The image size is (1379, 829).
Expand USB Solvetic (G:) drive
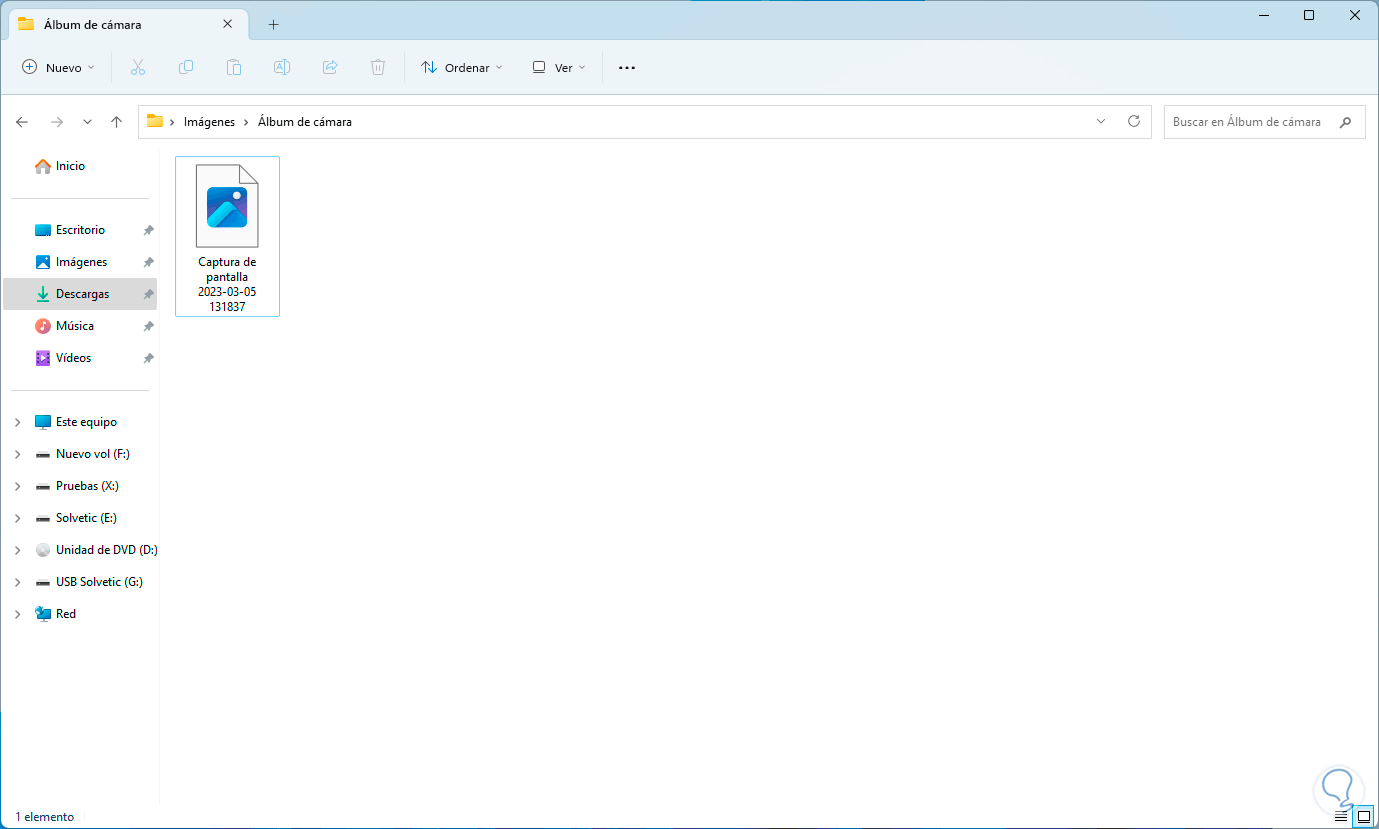pos(17,582)
